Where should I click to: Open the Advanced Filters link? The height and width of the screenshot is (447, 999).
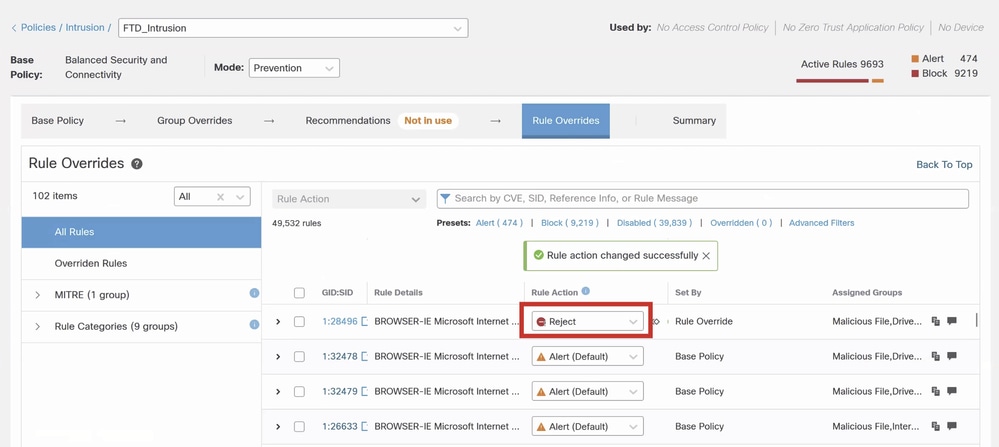coord(822,223)
